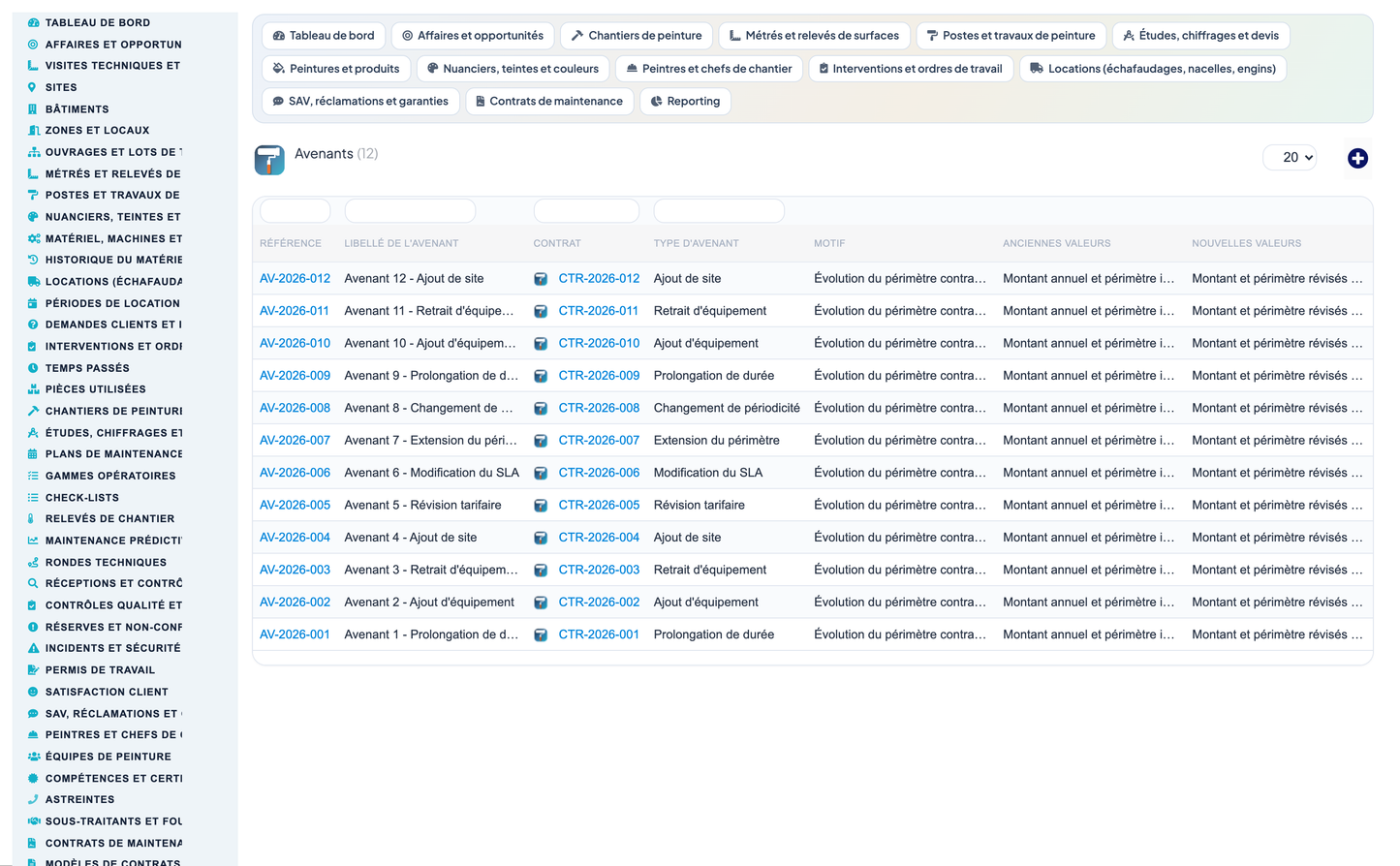Click the Type d'avenant filter input field
Viewport: 1400px width, 866px height.
coord(719,210)
